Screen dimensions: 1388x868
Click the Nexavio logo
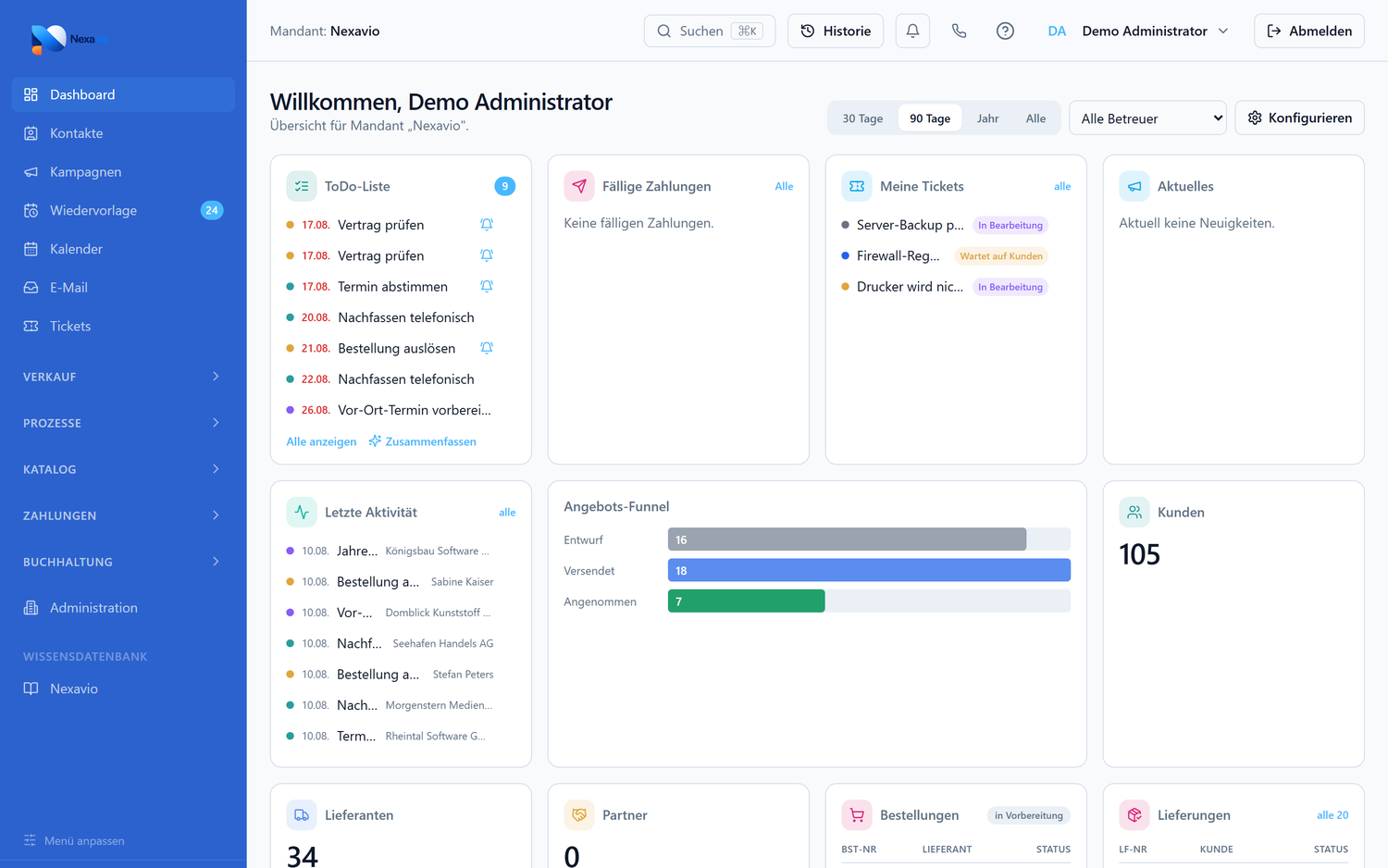68,39
